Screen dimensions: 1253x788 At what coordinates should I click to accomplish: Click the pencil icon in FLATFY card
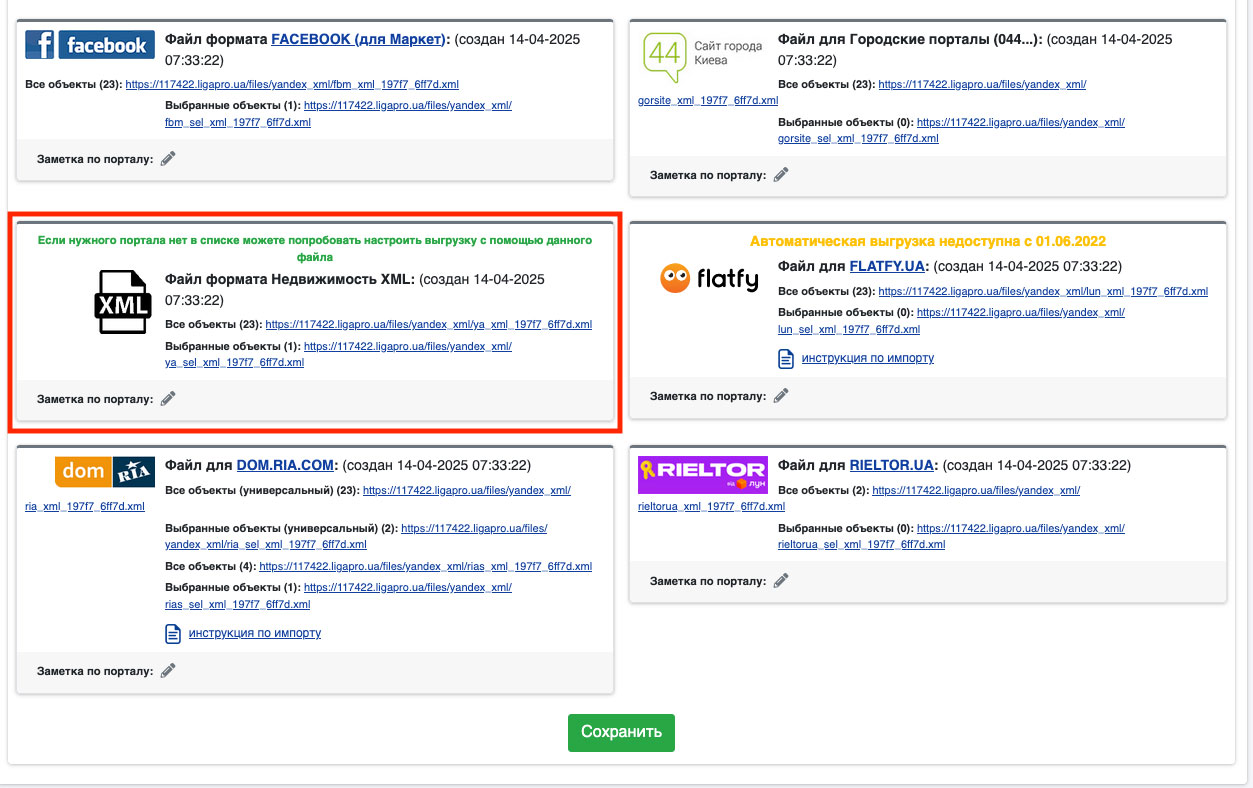tap(781, 395)
